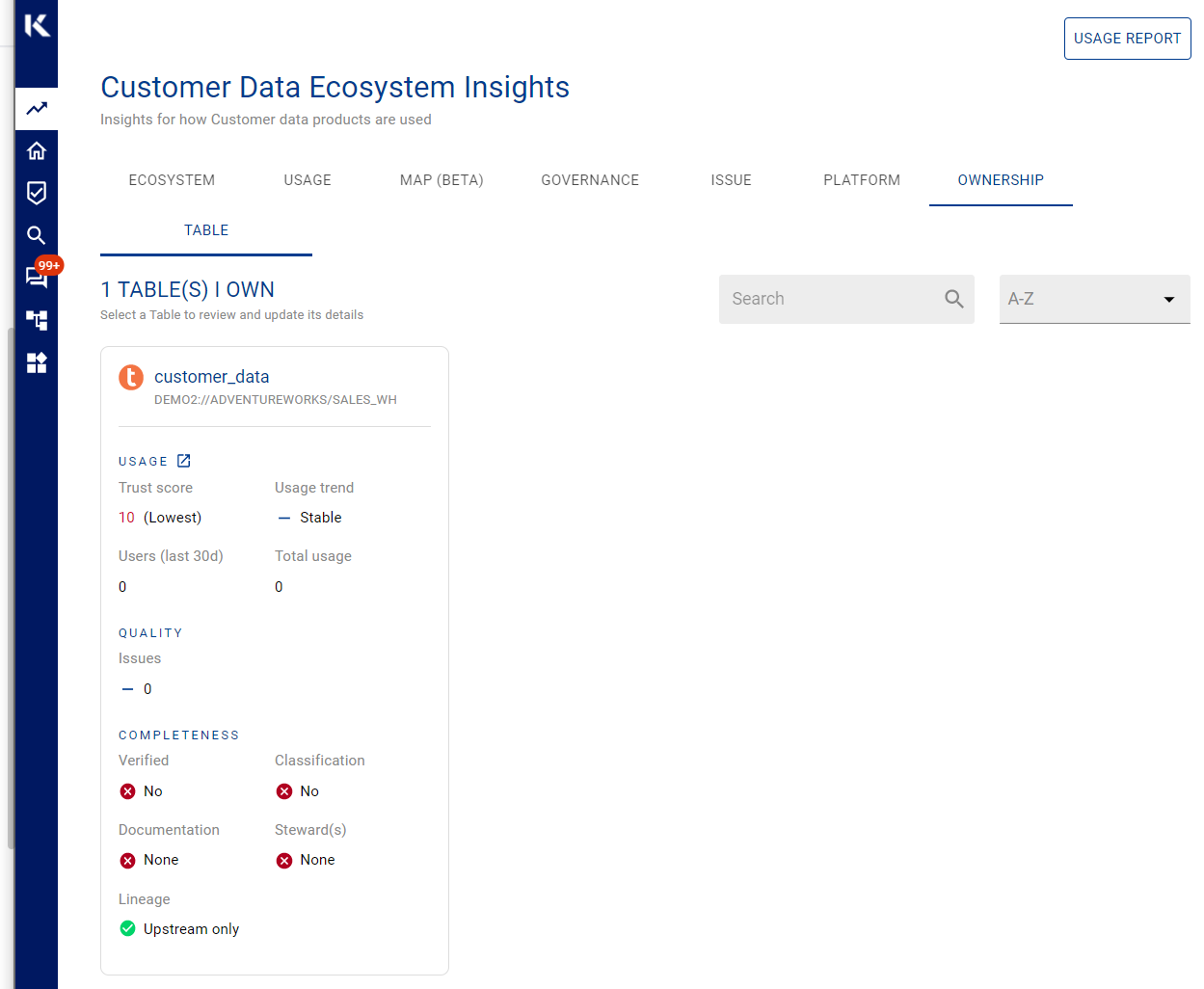Image resolution: width=1204 pixels, height=989 pixels.
Task: Open the lineage hierarchy sidebar icon
Action: coord(37,320)
